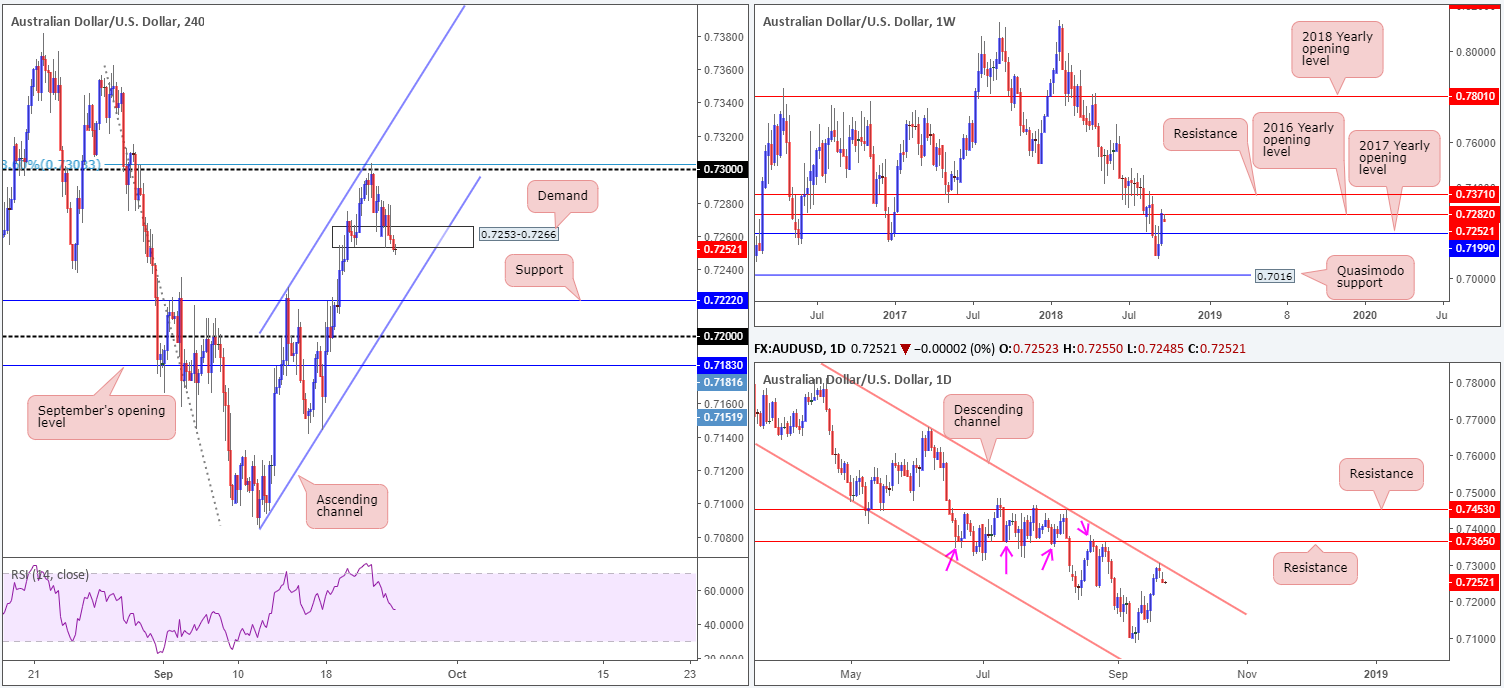Click the "Demand" callout on the 240 chart
1504x688 pixels.
coord(563,196)
